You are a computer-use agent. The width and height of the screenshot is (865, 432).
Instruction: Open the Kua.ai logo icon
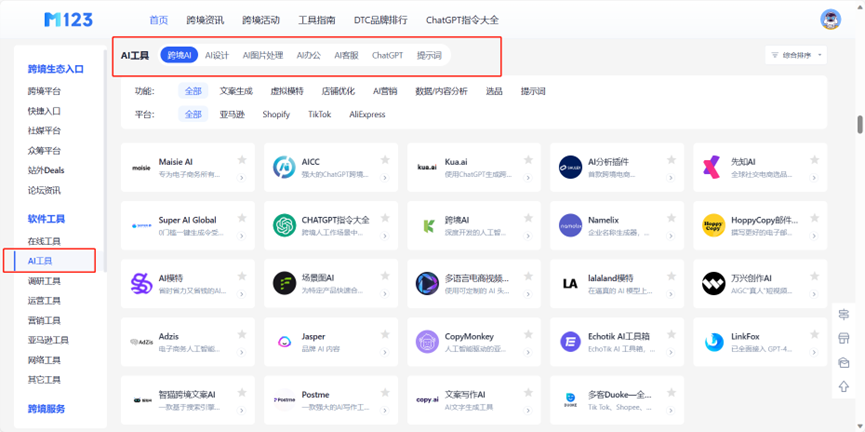427,167
